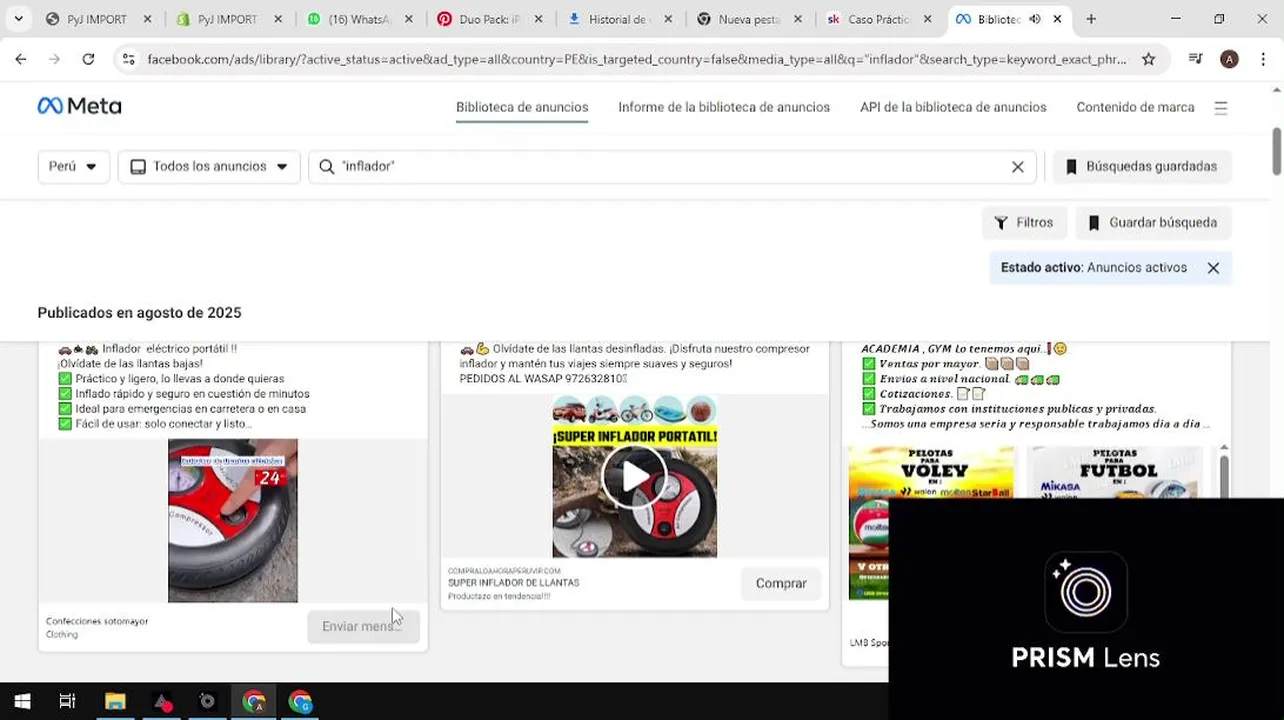Viewport: 1284px width, 720px height.
Task: Switch to the Historial de descargas tab
Action: coord(620,19)
